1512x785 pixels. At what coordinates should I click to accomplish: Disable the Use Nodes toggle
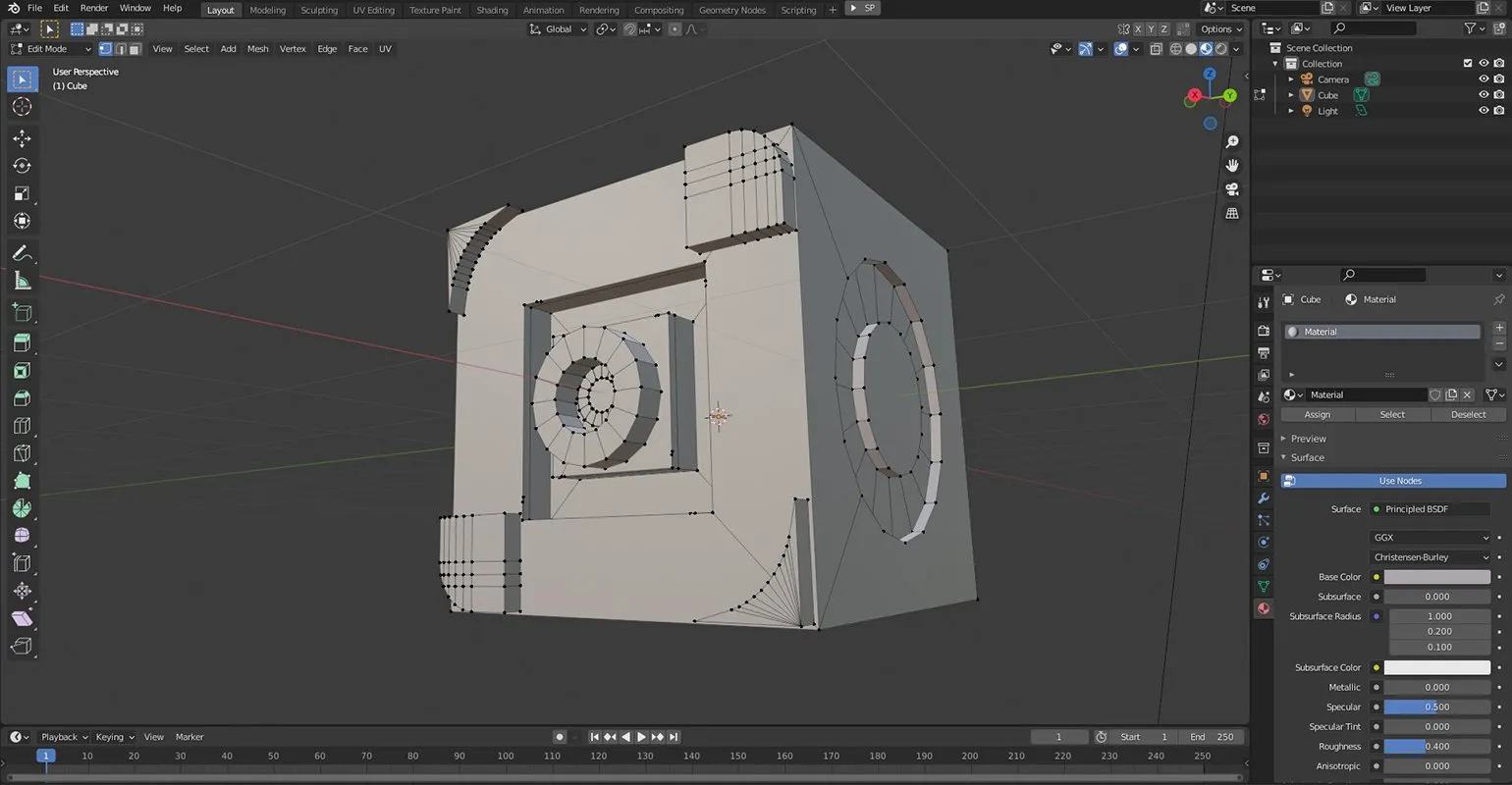pos(1393,481)
